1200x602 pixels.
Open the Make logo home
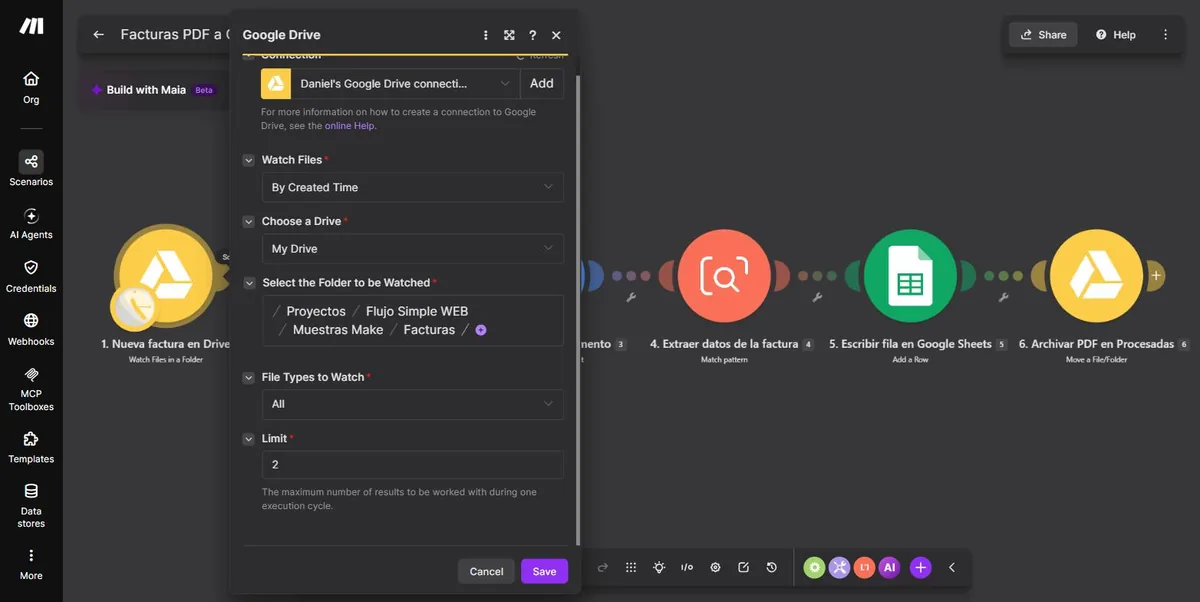(x=31, y=26)
